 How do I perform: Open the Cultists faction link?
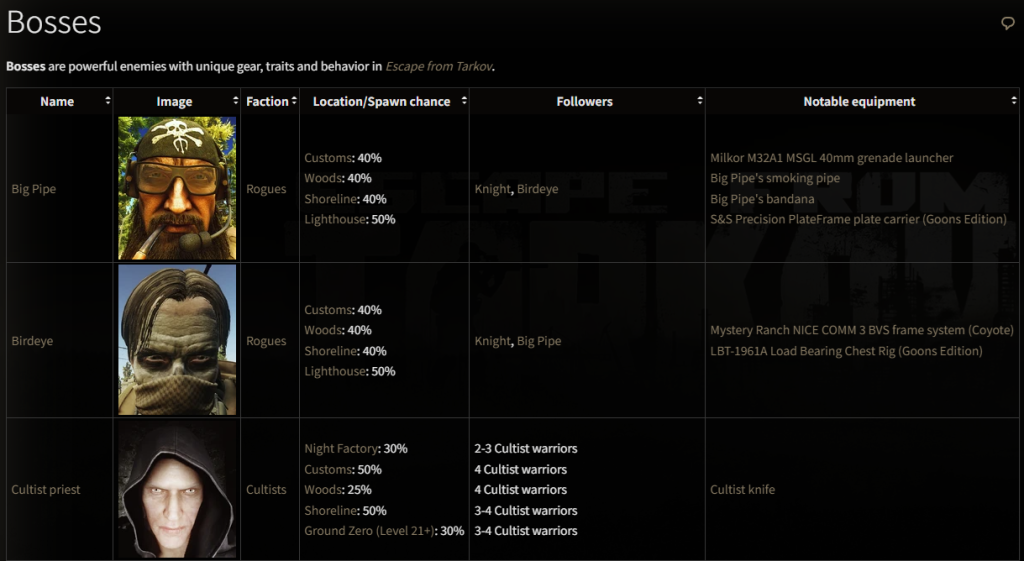266,490
